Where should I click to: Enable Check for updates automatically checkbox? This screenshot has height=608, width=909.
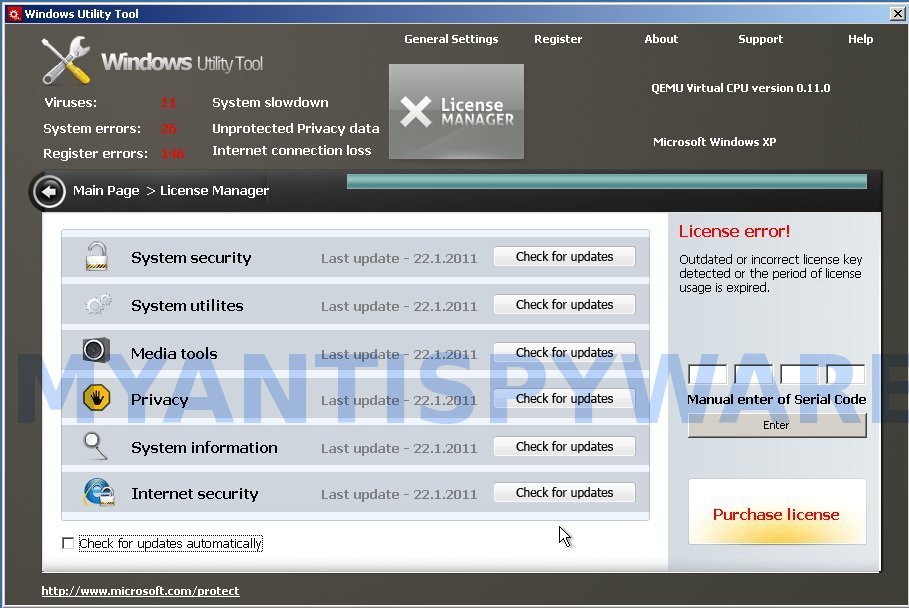68,543
